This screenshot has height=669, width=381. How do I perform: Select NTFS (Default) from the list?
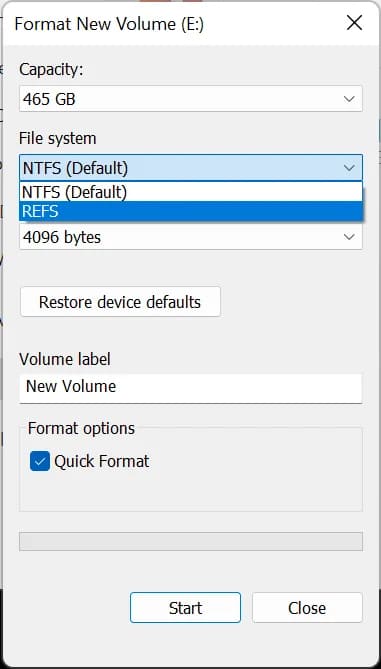coord(191,192)
